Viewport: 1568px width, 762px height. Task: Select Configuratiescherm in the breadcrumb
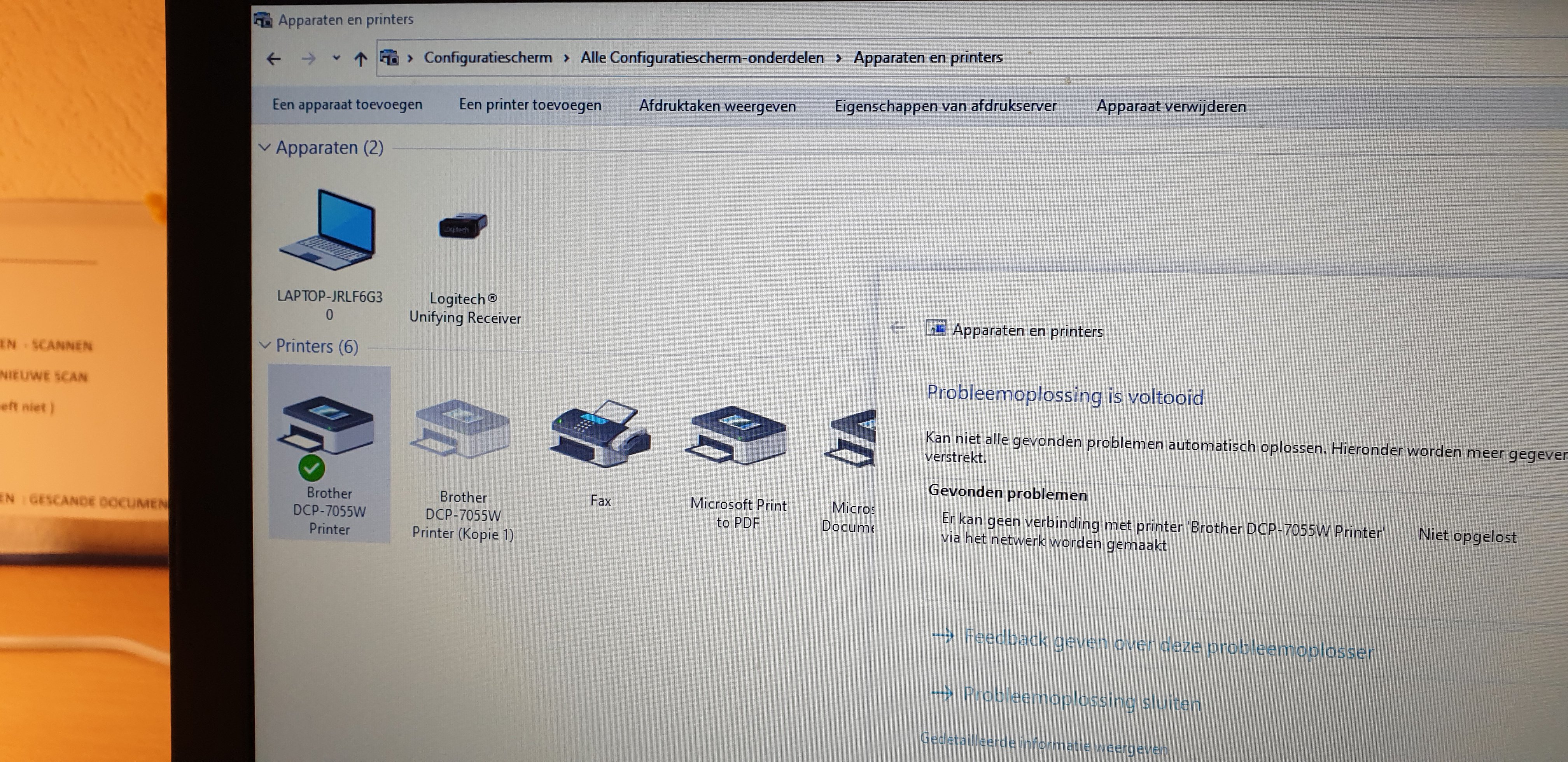(x=488, y=58)
